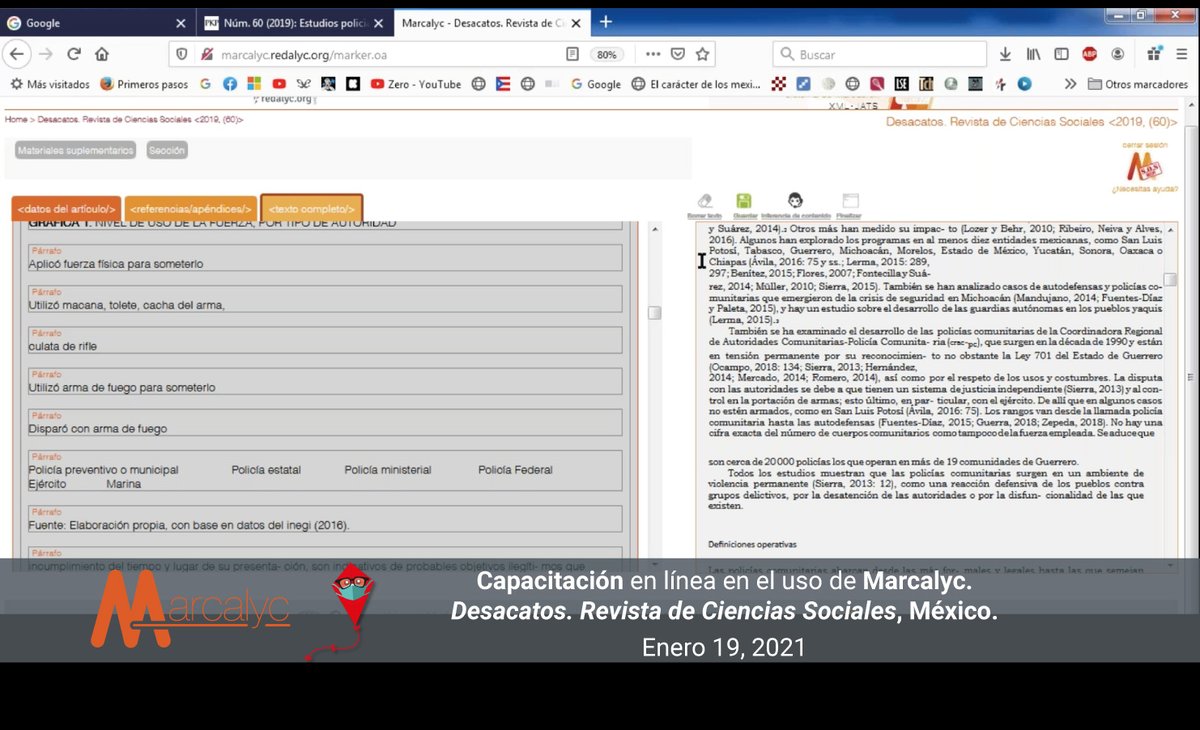Click the Guardar save icon
The image size is (1200, 730).
point(744,201)
